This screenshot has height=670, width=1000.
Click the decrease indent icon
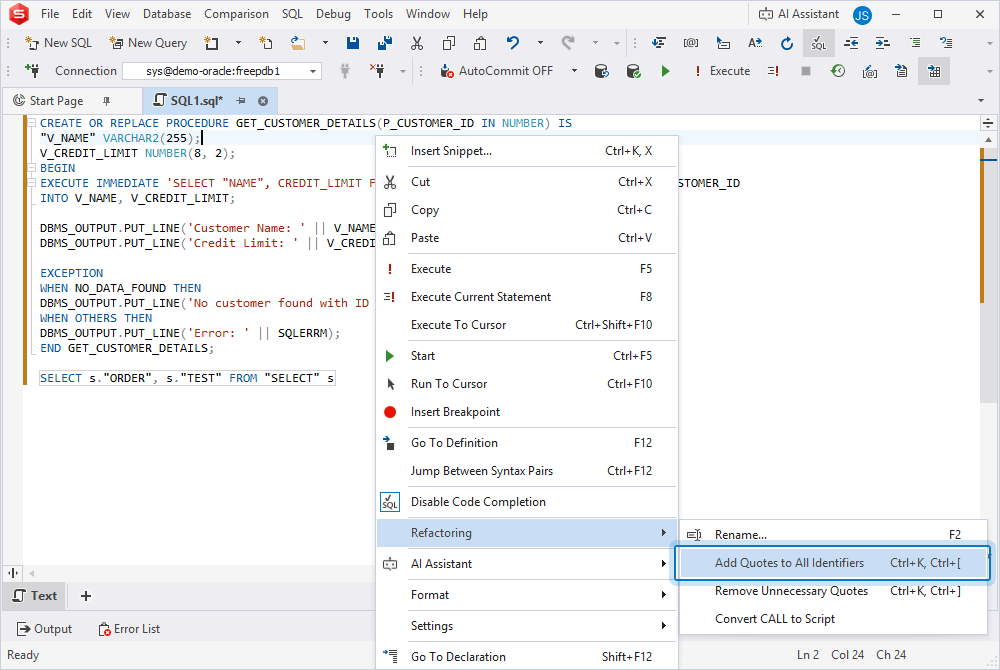(851, 43)
